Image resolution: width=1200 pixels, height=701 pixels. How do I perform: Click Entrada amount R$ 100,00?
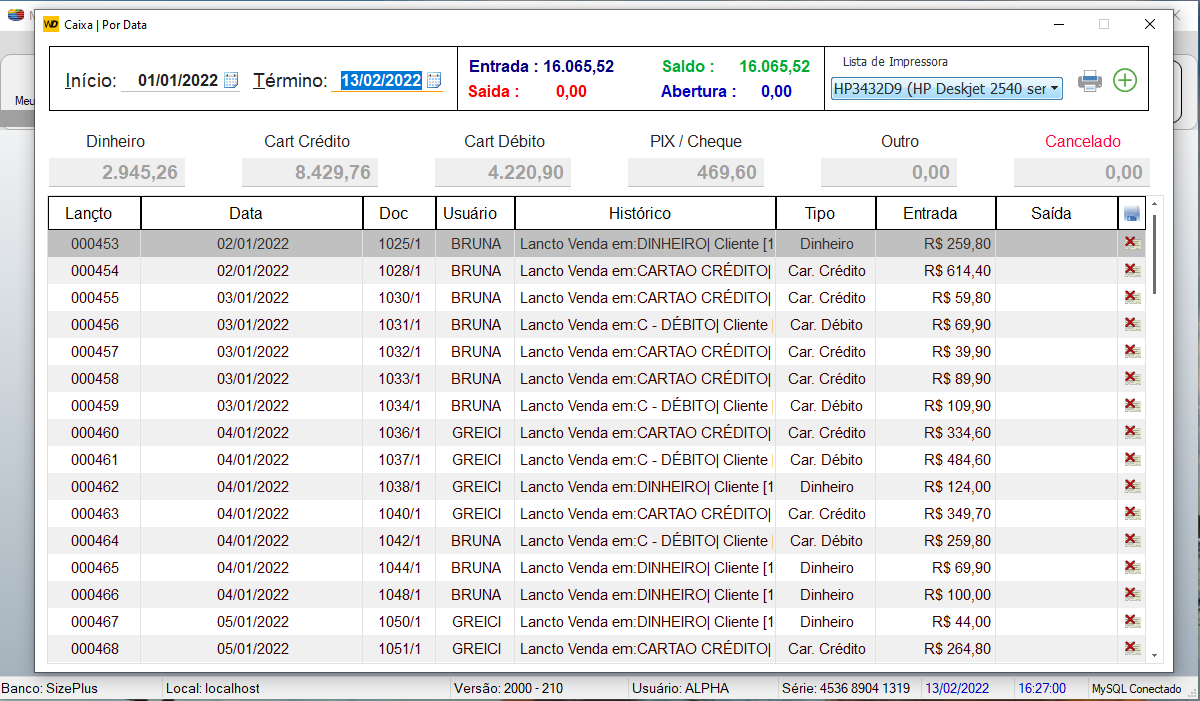958,595
